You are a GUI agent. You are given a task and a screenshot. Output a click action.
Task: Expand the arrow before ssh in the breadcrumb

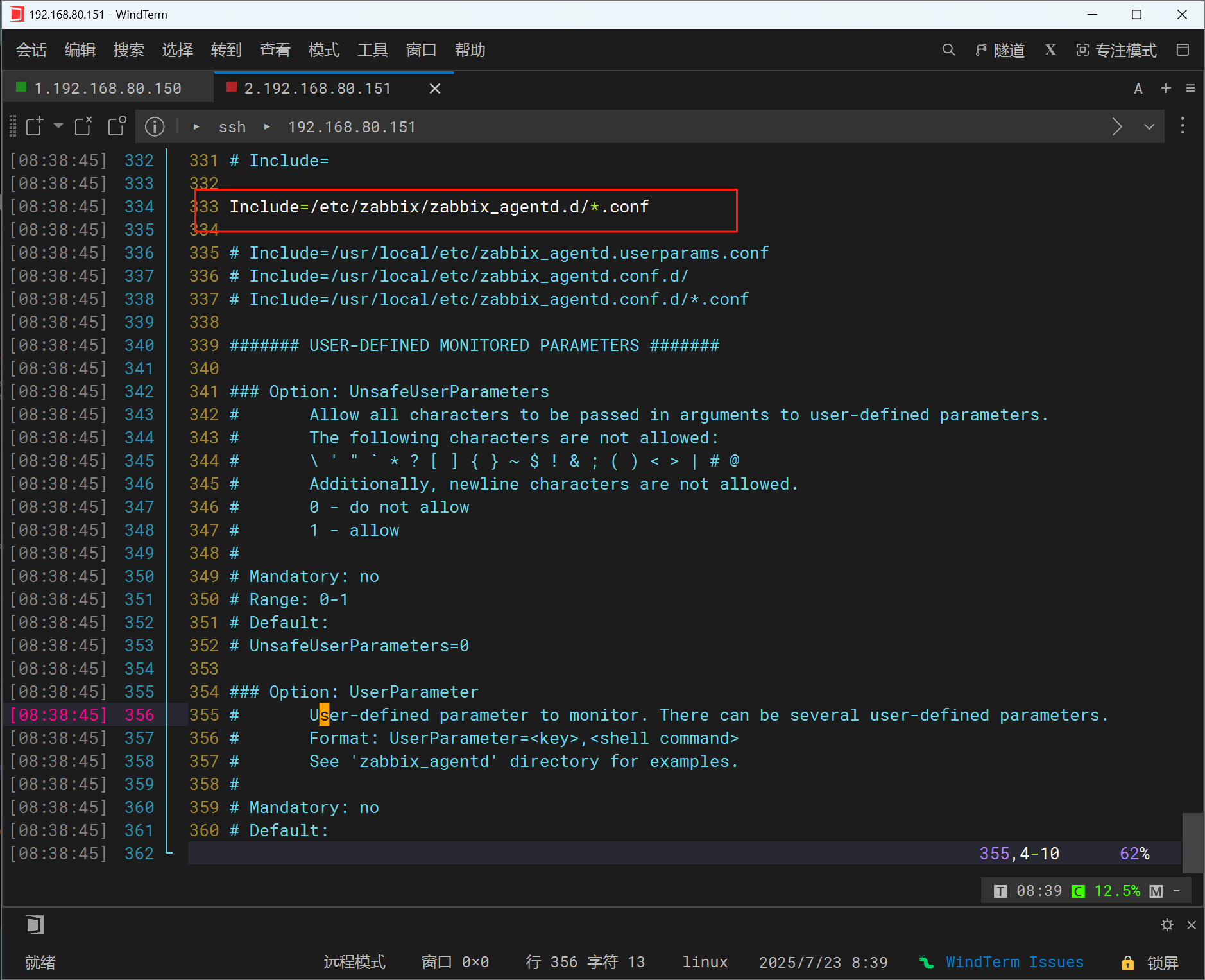pos(196,127)
